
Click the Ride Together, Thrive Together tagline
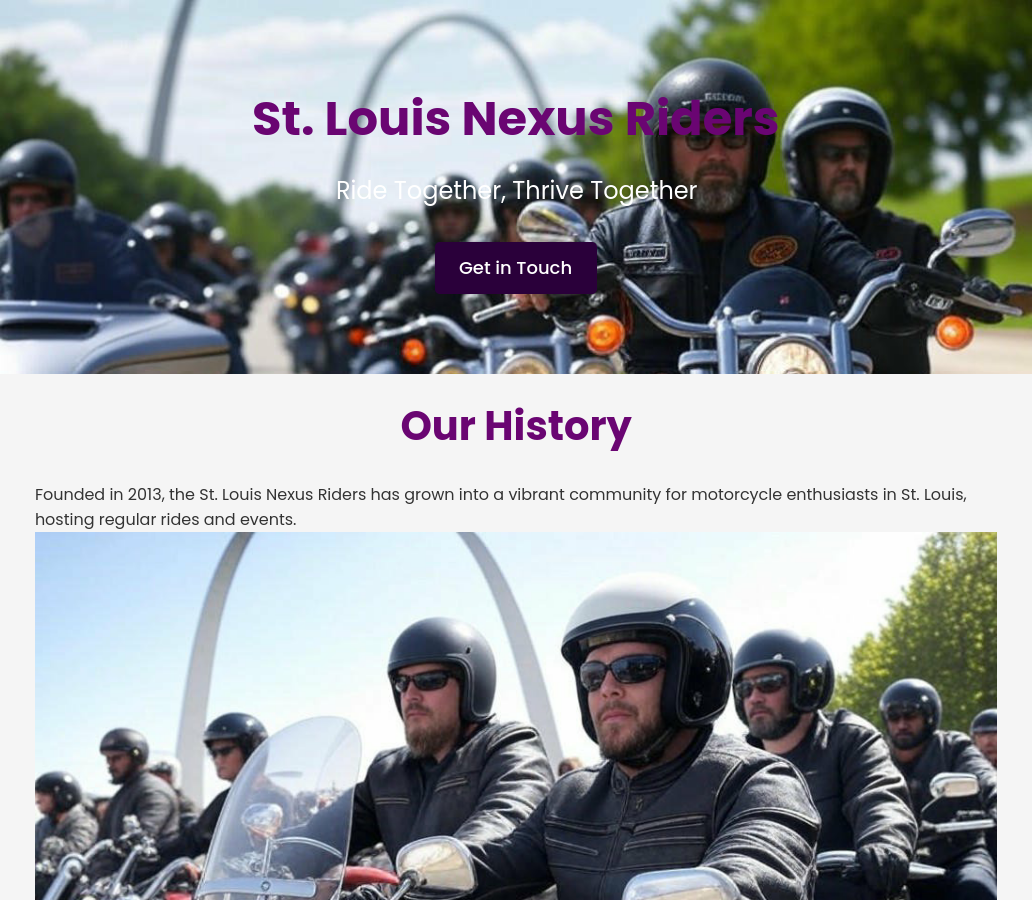pyautogui.click(x=516, y=190)
